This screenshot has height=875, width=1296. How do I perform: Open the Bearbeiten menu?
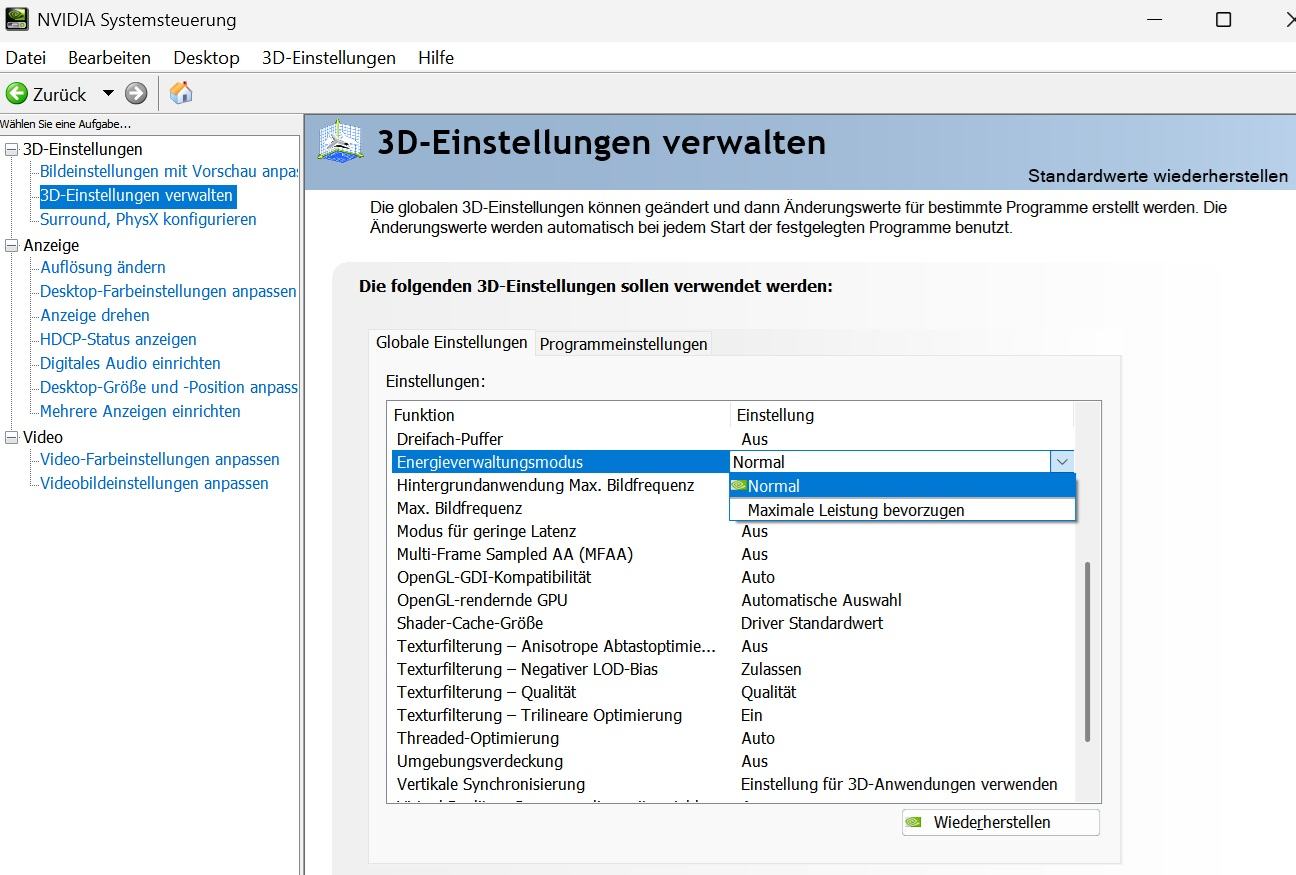[x=110, y=58]
